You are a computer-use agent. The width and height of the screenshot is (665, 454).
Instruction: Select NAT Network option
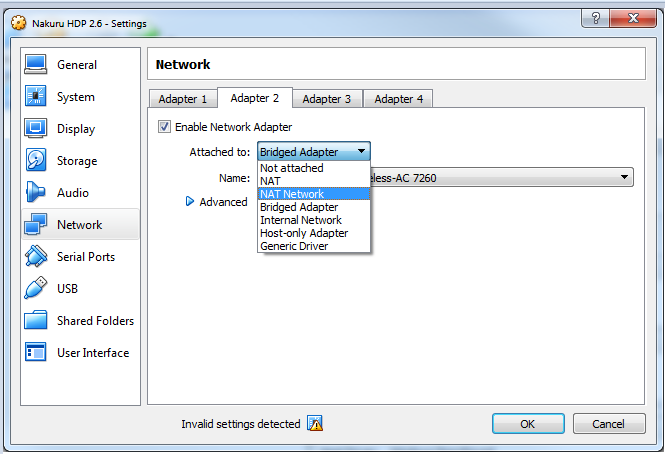[x=314, y=194]
